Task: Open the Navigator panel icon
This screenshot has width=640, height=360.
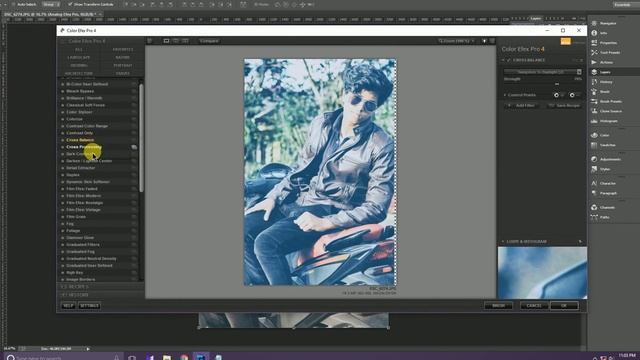Action: [x=594, y=23]
